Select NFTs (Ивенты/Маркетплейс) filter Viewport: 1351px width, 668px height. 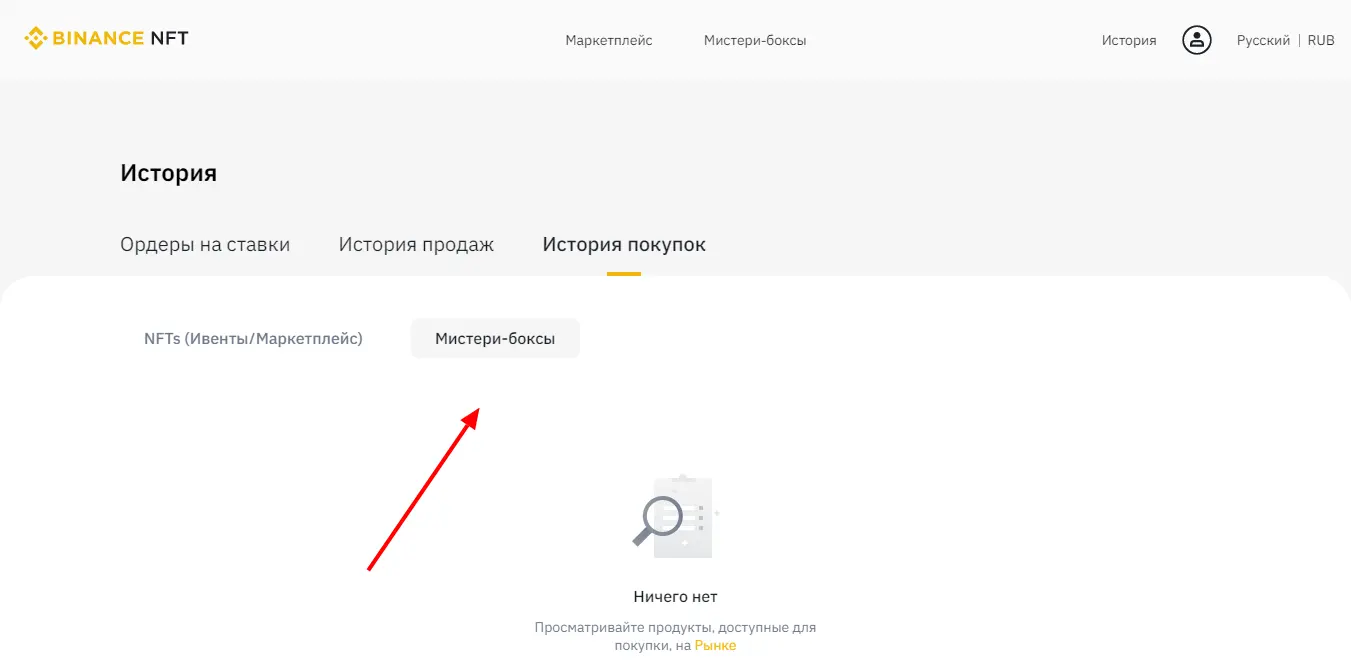click(253, 339)
